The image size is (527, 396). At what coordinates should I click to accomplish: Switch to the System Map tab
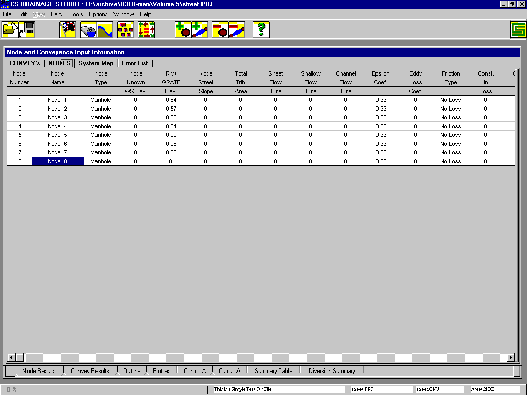point(96,63)
